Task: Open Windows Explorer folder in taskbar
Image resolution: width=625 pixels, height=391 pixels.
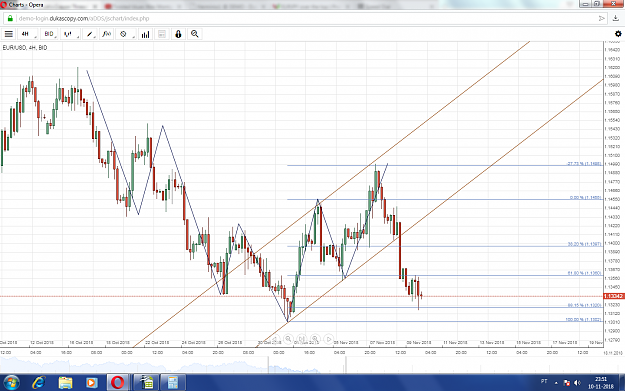Action: [65, 383]
